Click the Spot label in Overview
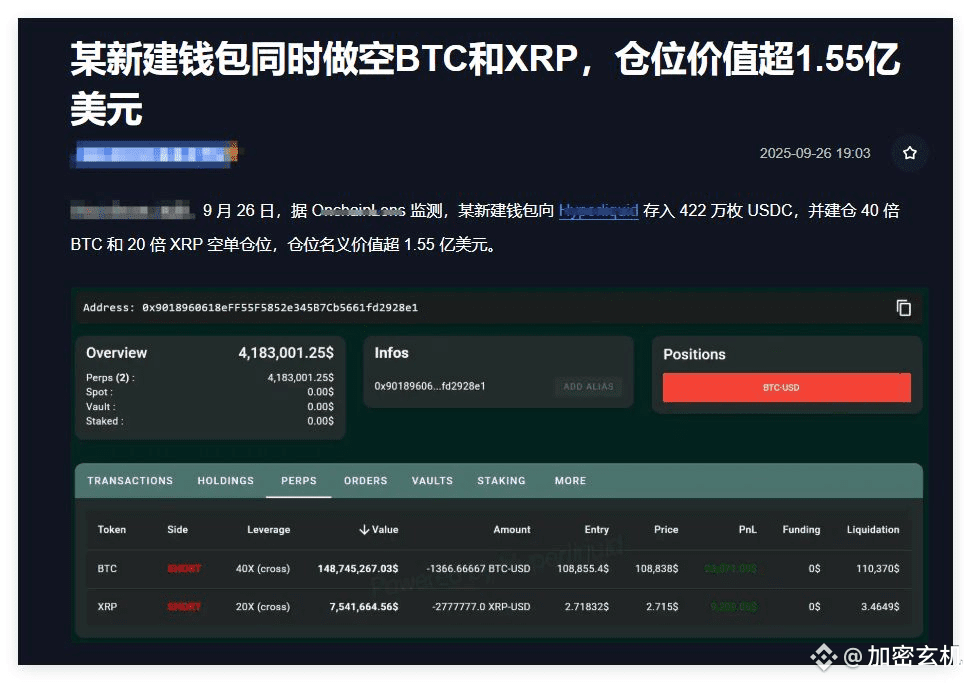The image size is (971, 683). pos(99,392)
